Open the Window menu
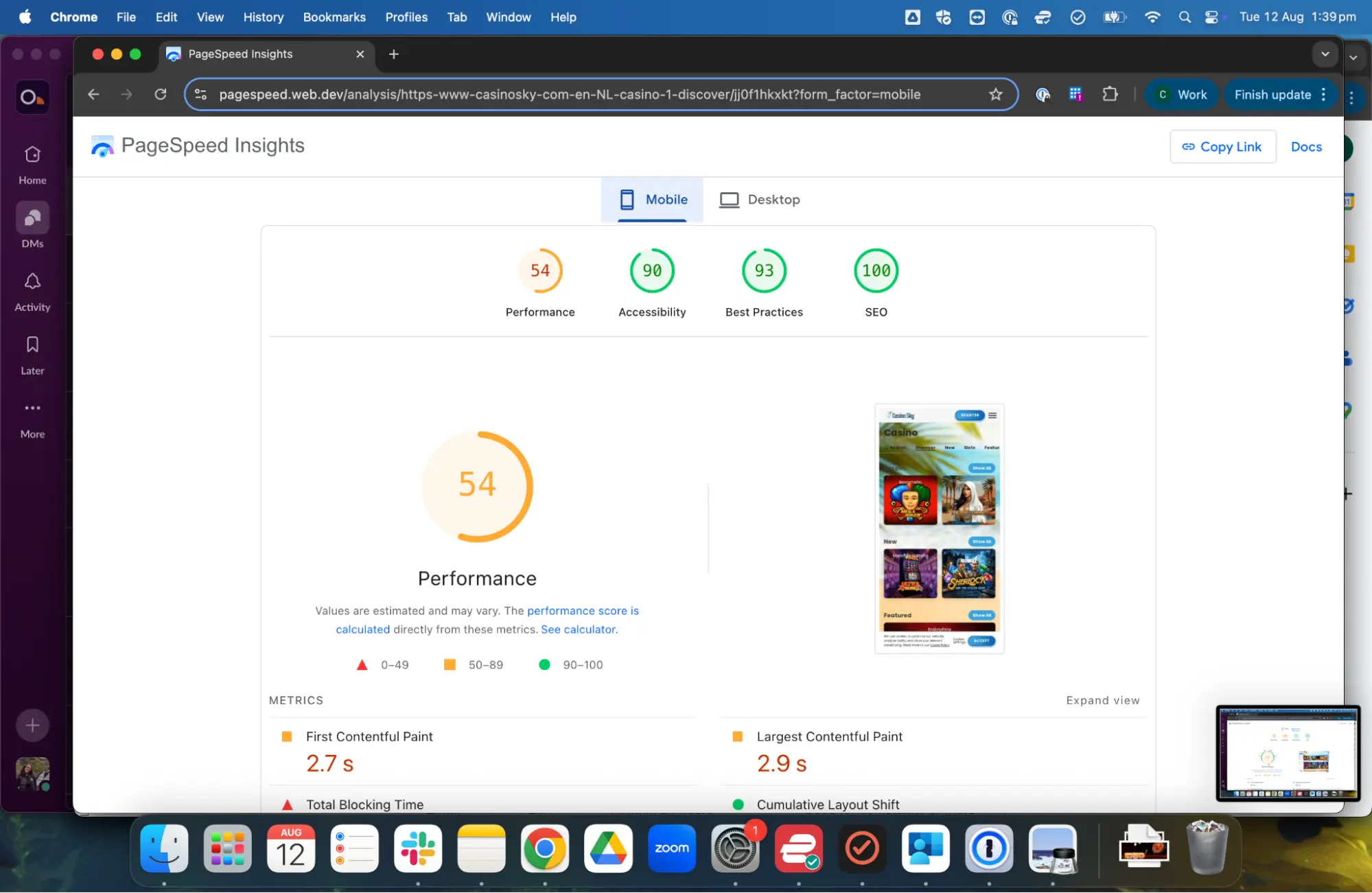The image size is (1372, 893). coord(509,17)
